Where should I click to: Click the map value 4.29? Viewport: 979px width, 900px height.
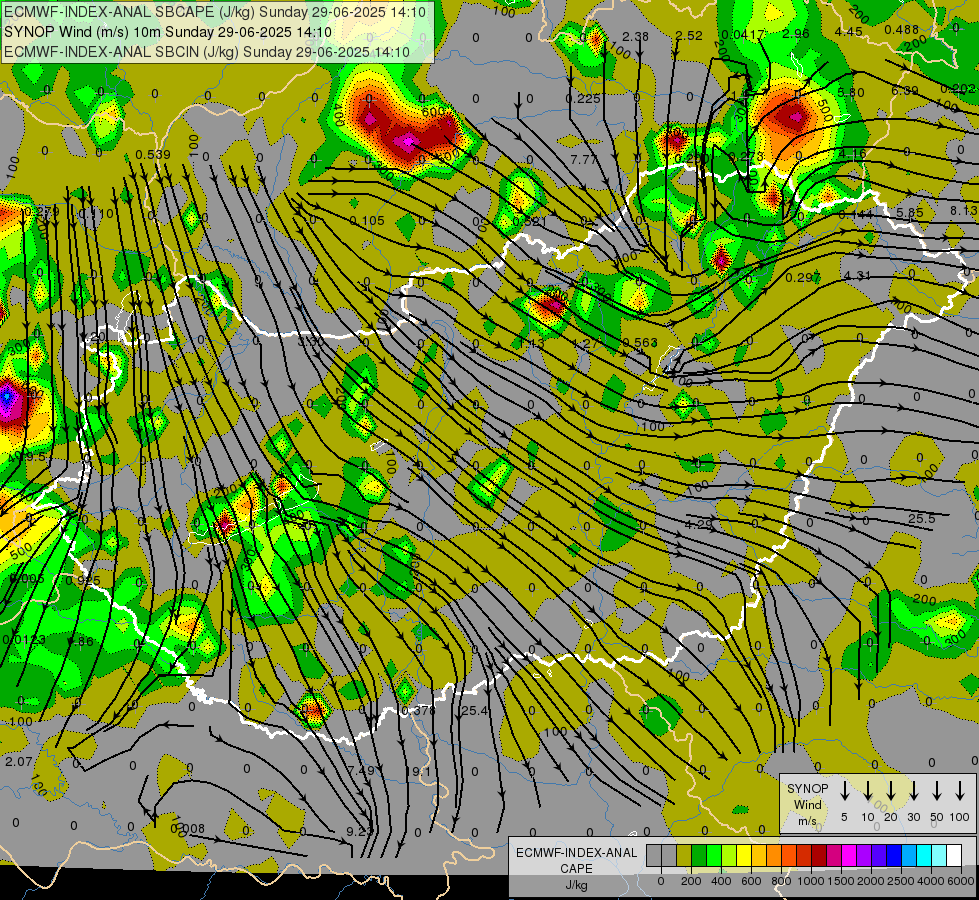pyautogui.click(x=699, y=524)
